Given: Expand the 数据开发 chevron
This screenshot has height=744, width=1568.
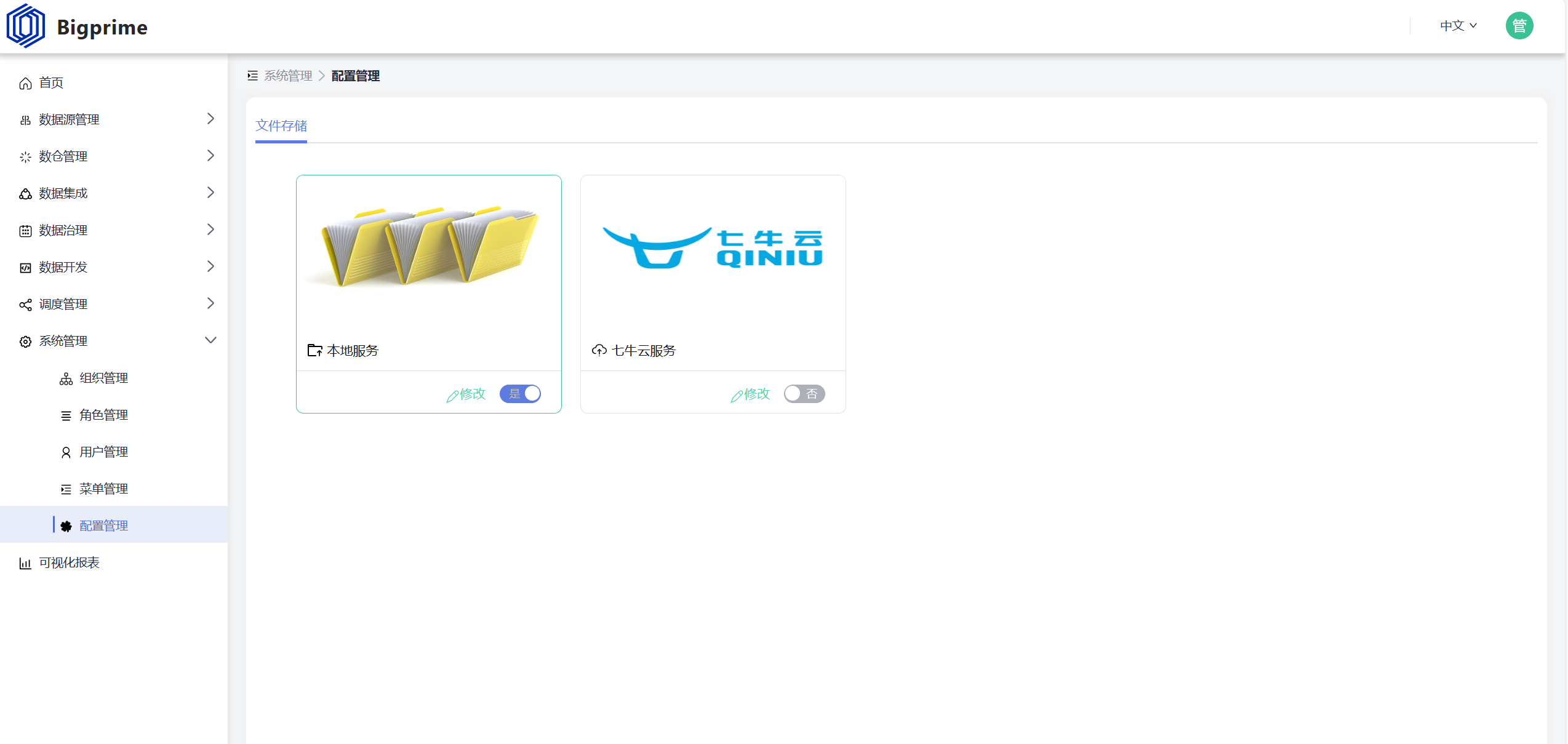Looking at the screenshot, I should pyautogui.click(x=210, y=266).
